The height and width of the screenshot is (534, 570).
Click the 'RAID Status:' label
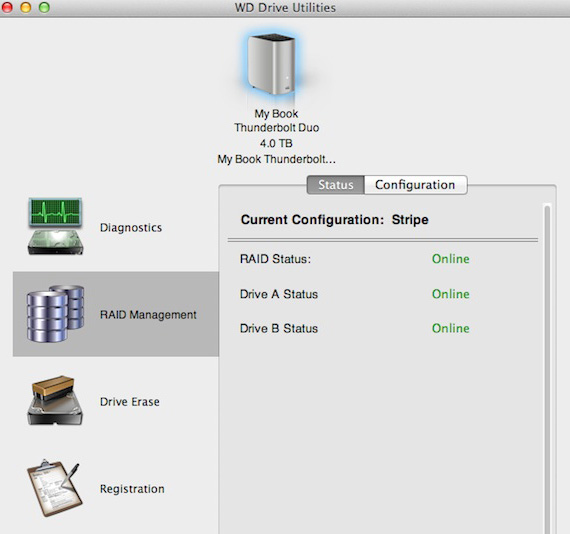(x=276, y=259)
